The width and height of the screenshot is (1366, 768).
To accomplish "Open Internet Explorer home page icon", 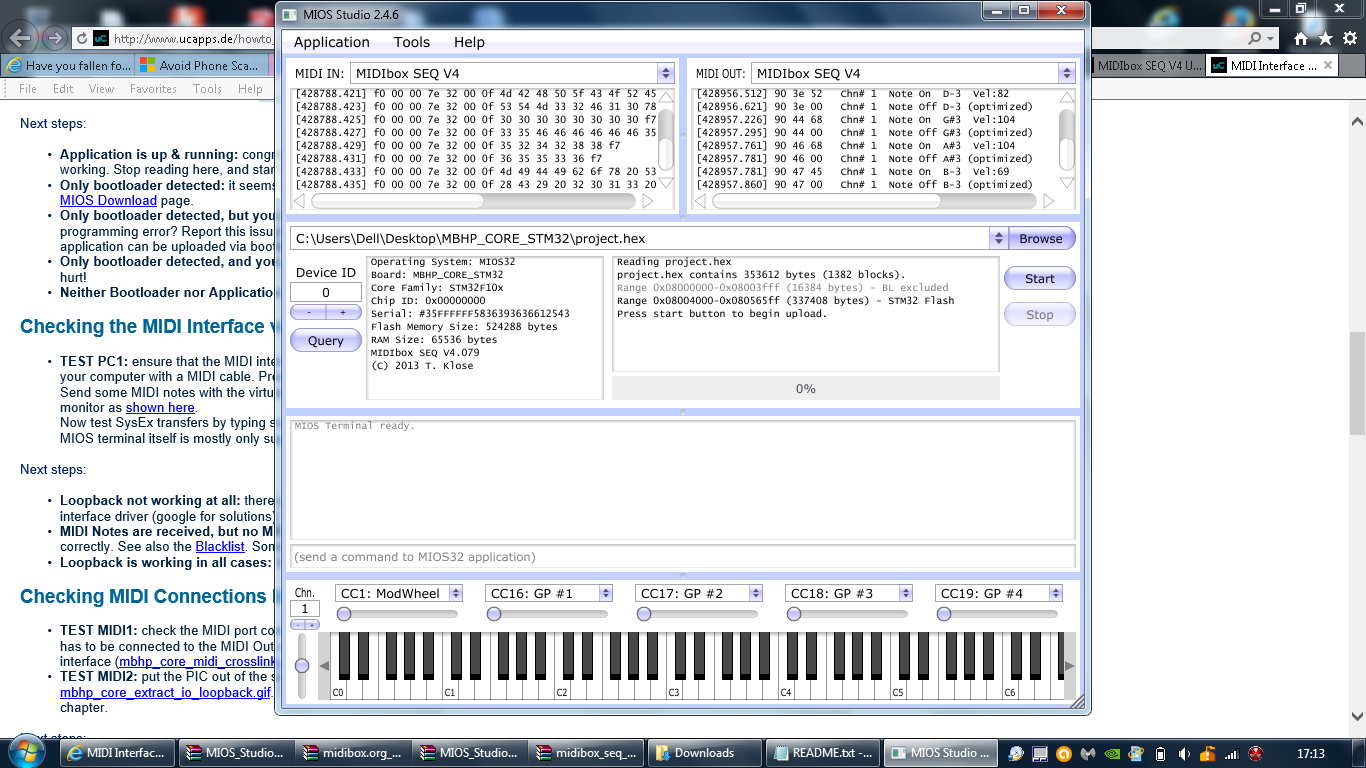I will (1301, 38).
